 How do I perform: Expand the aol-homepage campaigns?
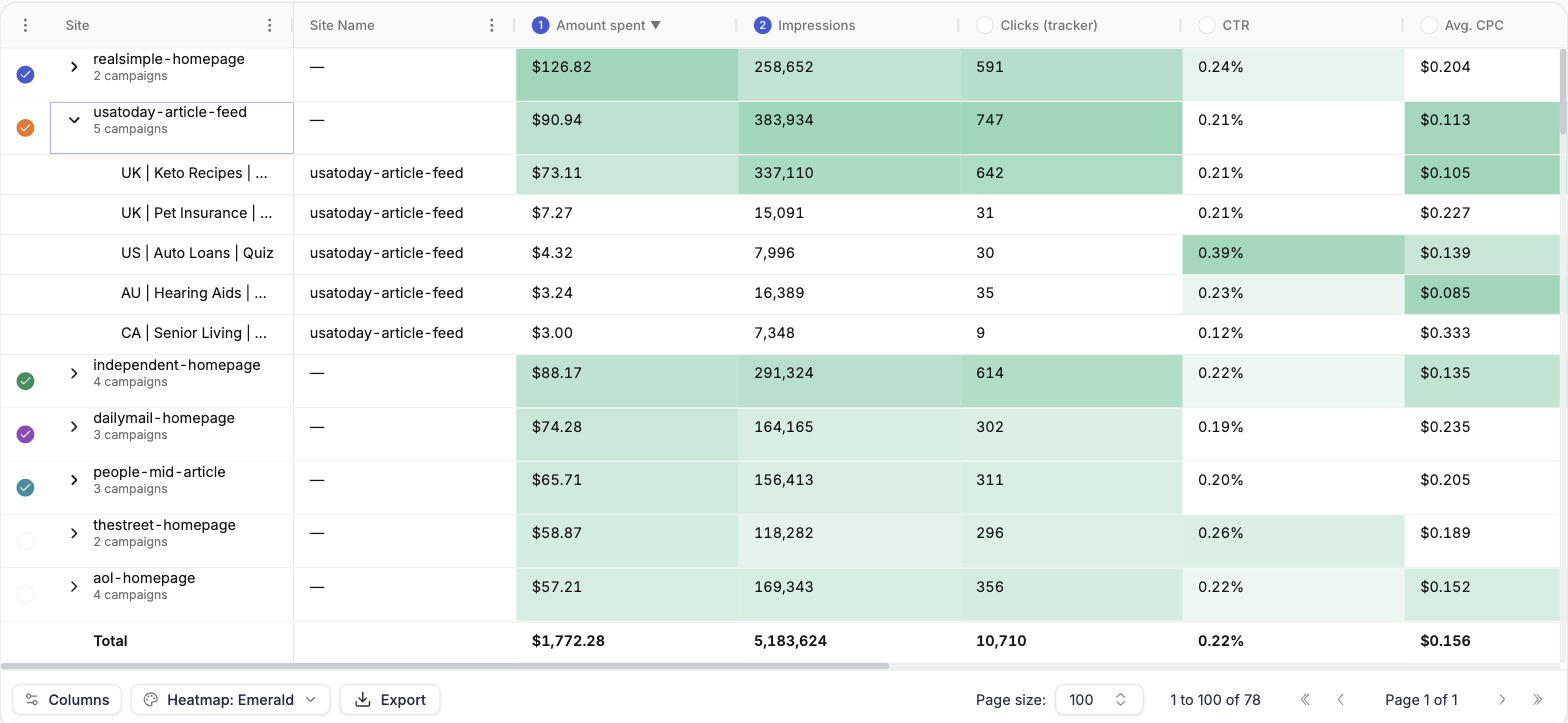tap(74, 587)
